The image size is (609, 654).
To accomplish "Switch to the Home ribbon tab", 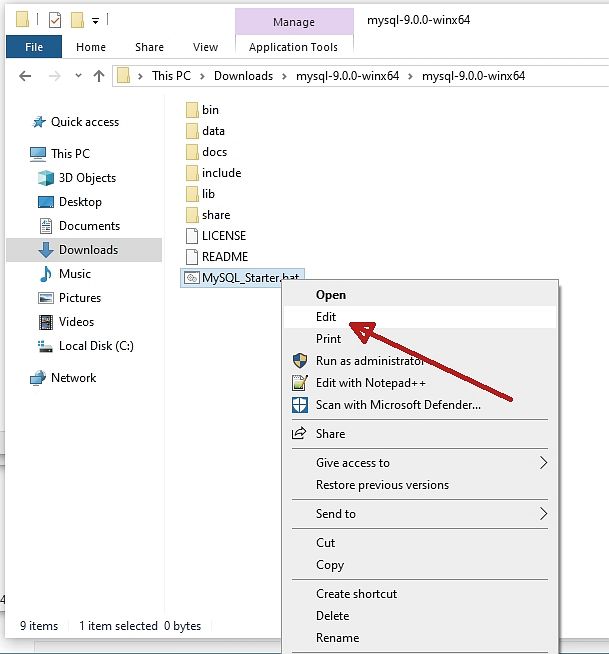I will click(x=91, y=47).
